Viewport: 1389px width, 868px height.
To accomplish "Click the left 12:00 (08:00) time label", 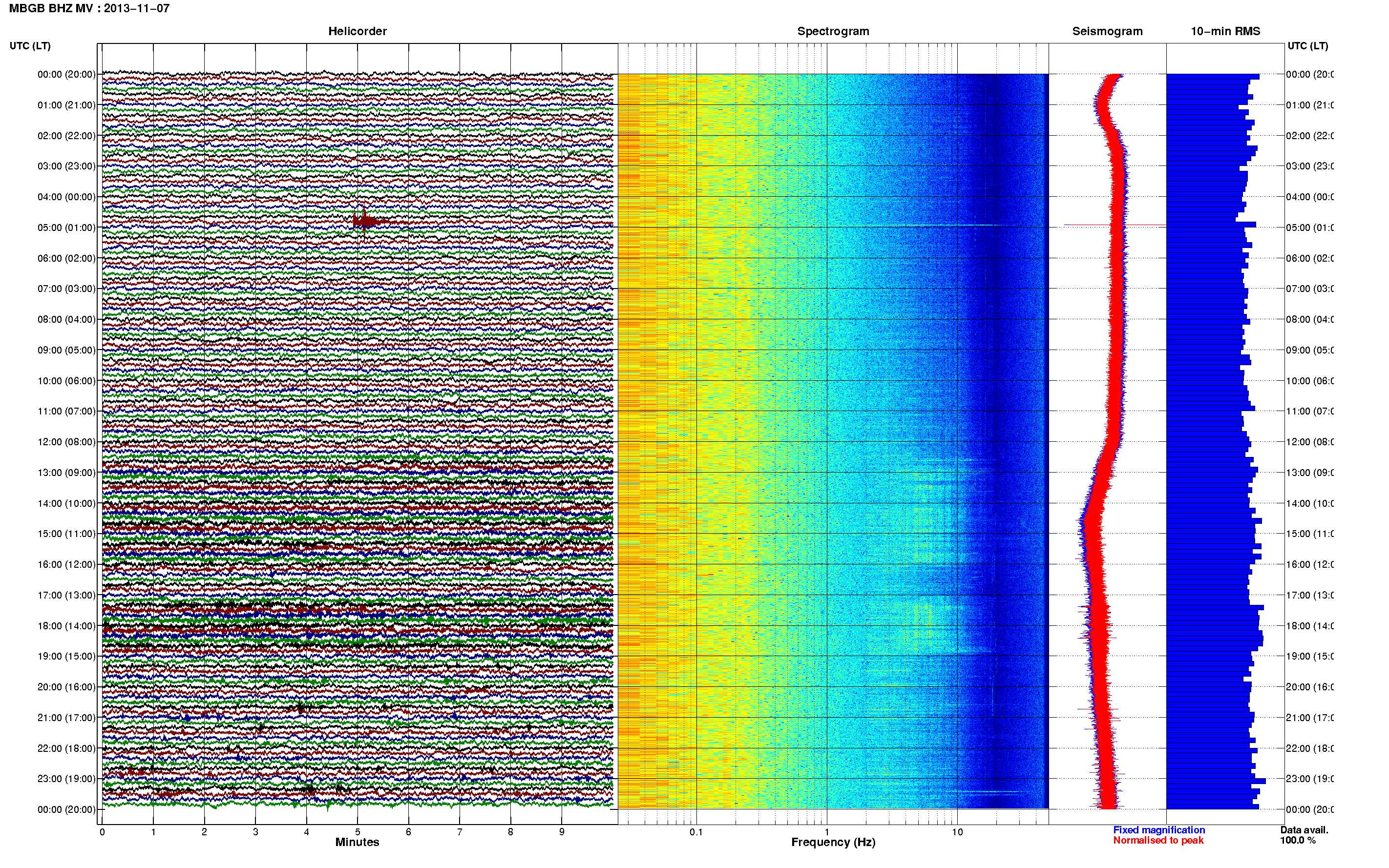I will [66, 442].
